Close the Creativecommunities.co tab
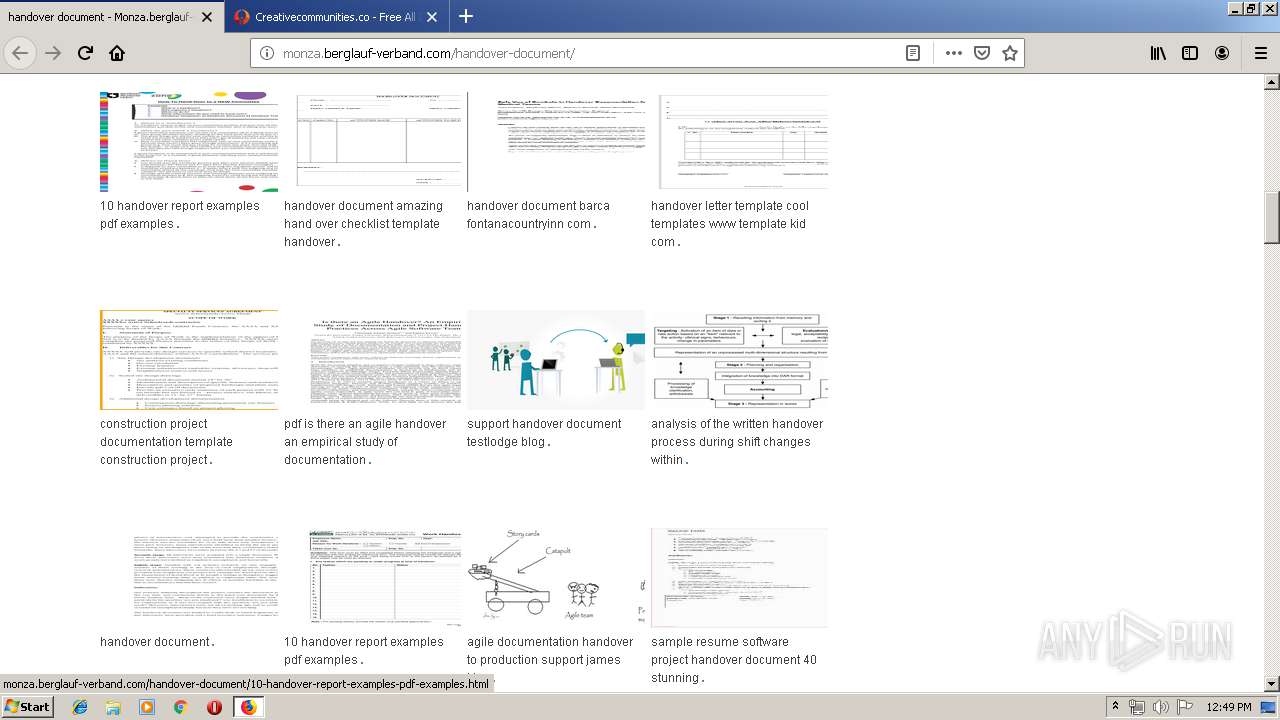The width and height of the screenshot is (1280, 720). 432,17
